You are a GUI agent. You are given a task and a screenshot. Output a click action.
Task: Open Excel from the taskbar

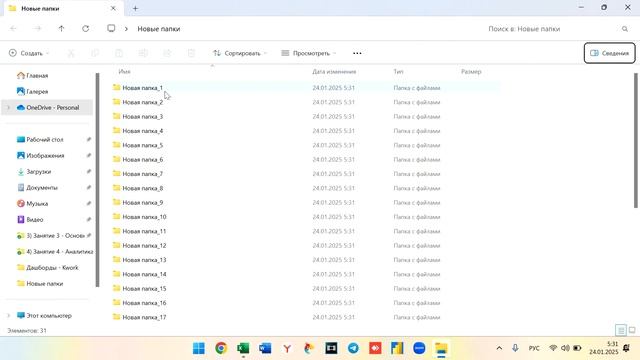tap(243, 348)
